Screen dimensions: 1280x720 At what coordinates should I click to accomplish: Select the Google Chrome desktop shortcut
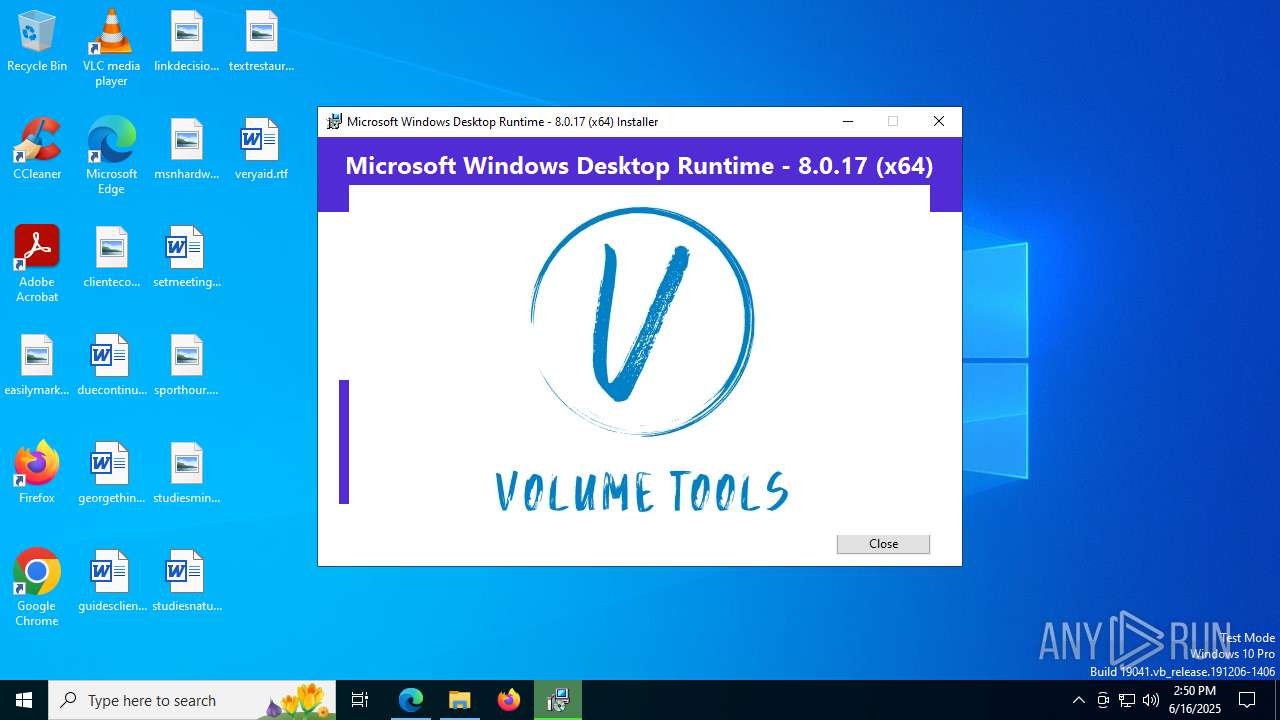37,588
